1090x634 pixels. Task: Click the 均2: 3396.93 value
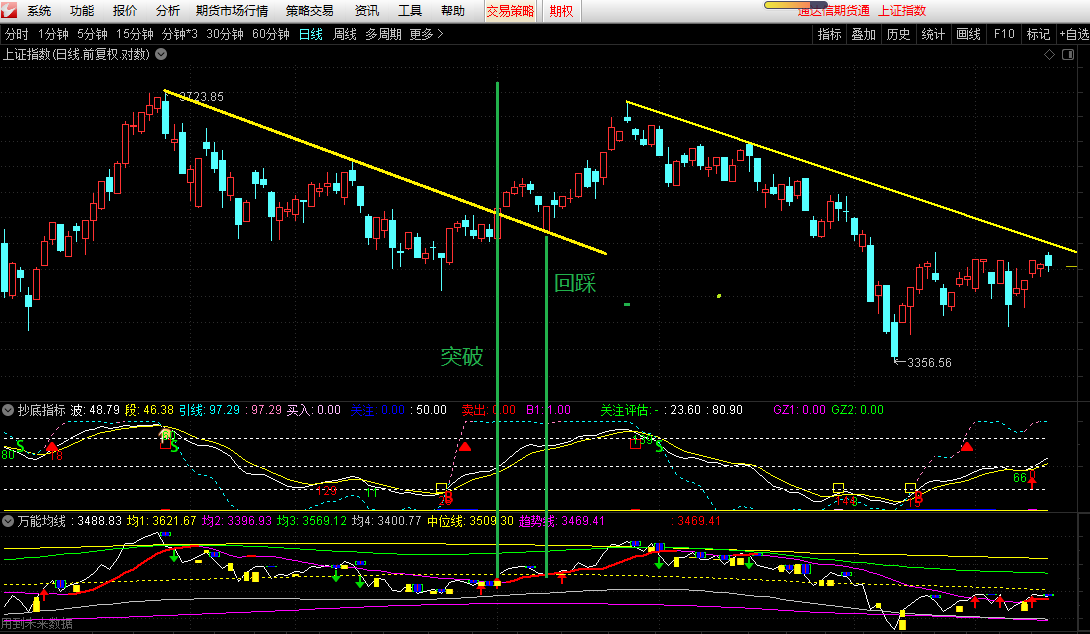click(236, 521)
